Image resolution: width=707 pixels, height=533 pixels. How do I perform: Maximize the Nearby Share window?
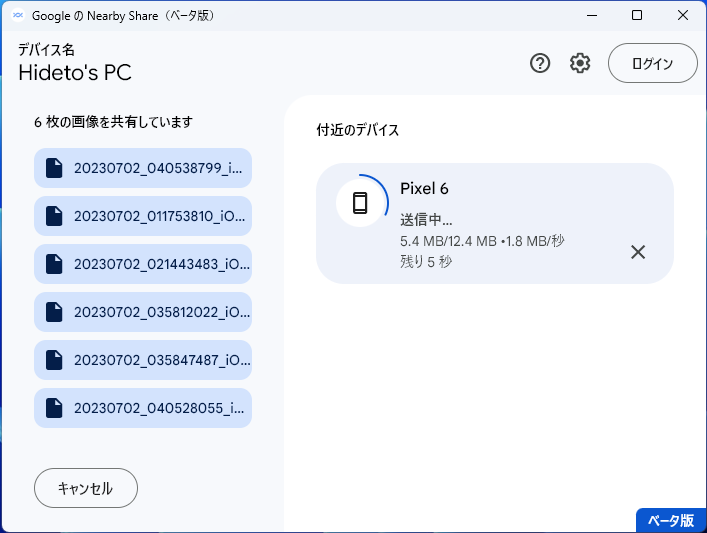pyautogui.click(x=637, y=15)
